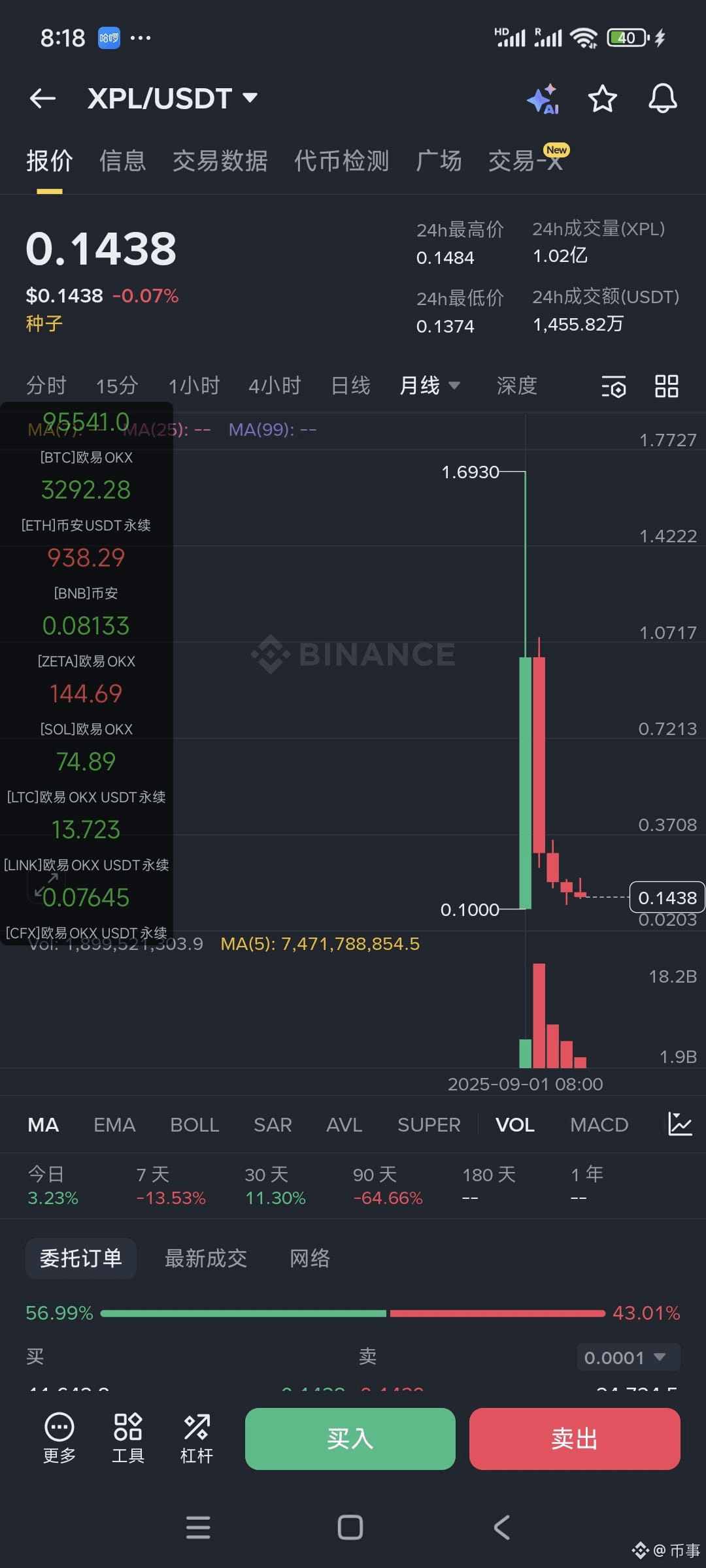The width and height of the screenshot is (706, 1568).
Task: Tap the 24h最高价 0.1484 value
Action: [445, 257]
